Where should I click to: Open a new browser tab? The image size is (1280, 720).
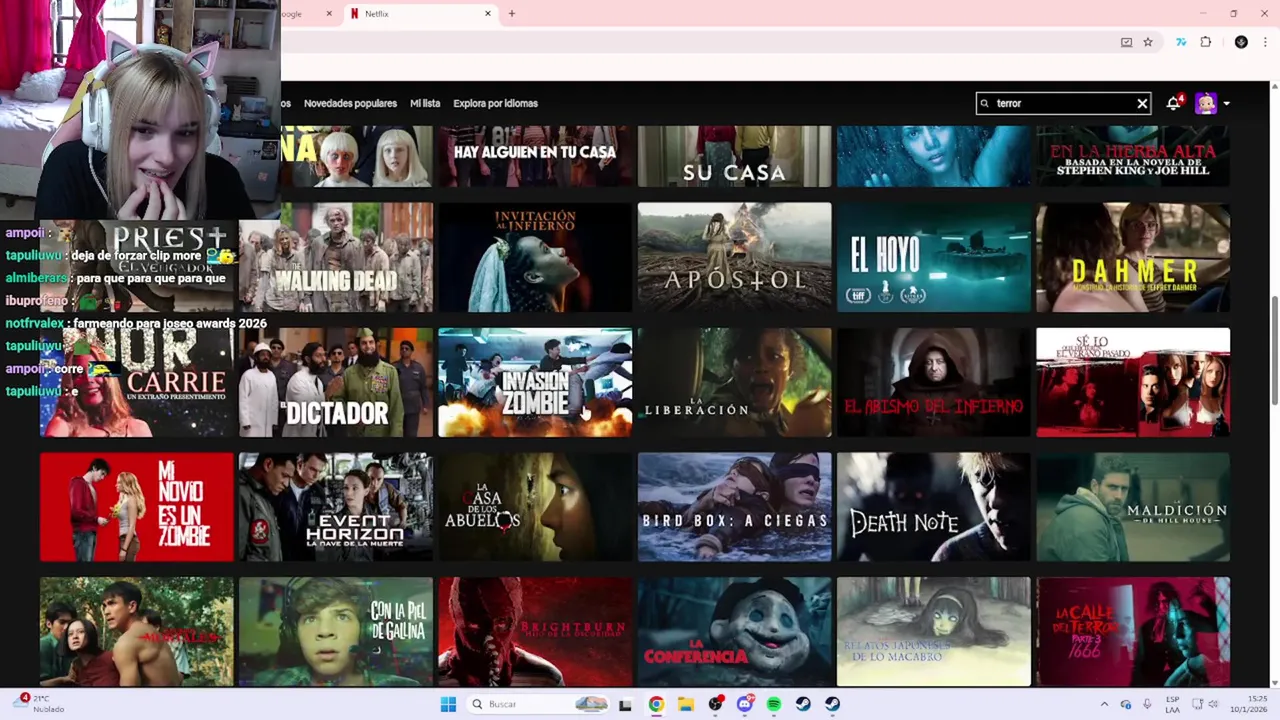point(512,14)
